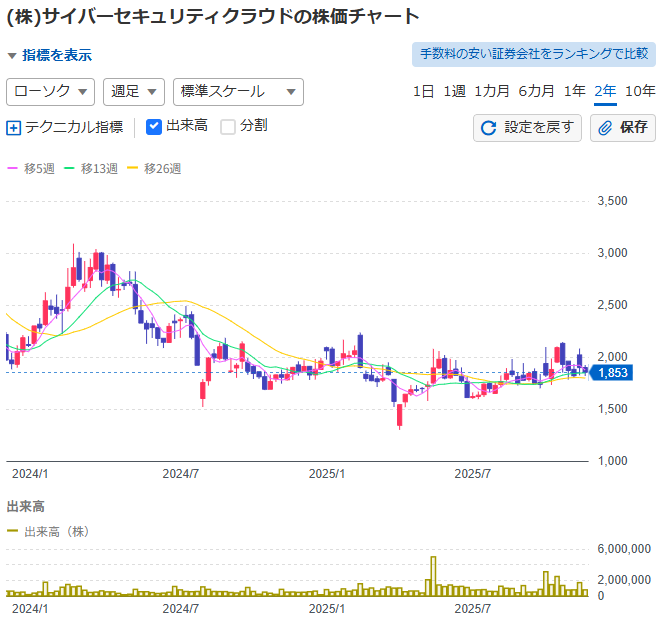Screen dimensions: 658x621
Task: Open the 週足 interval dropdown
Action: pos(133,92)
